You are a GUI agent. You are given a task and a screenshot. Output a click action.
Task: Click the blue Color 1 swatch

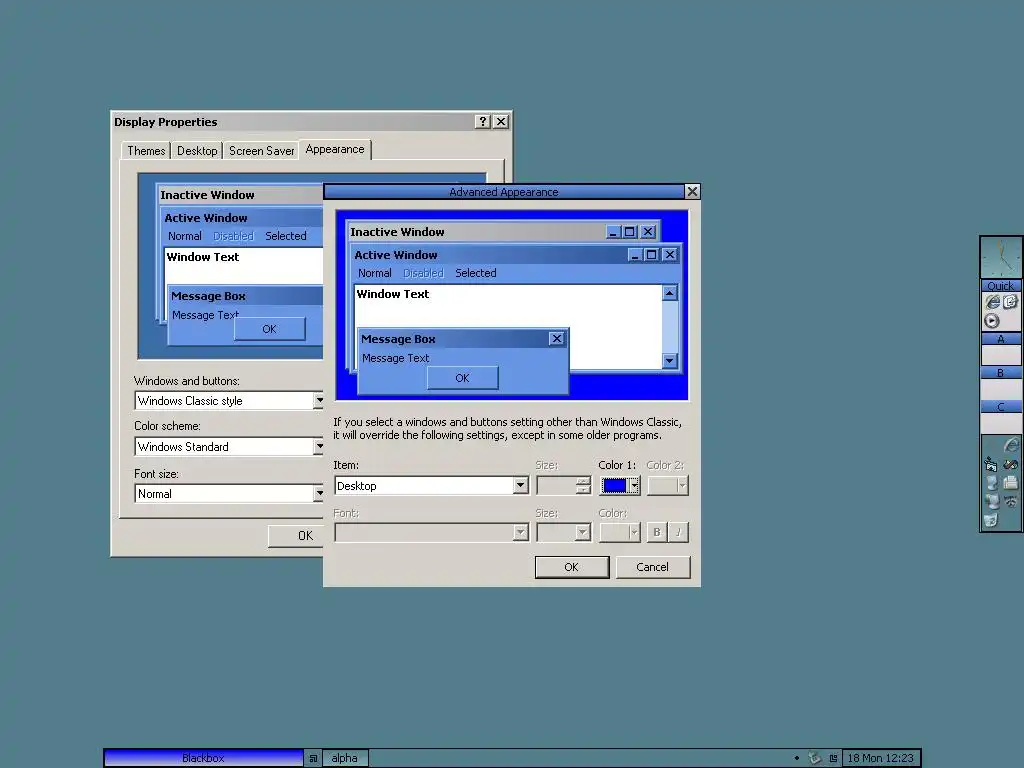(615, 486)
